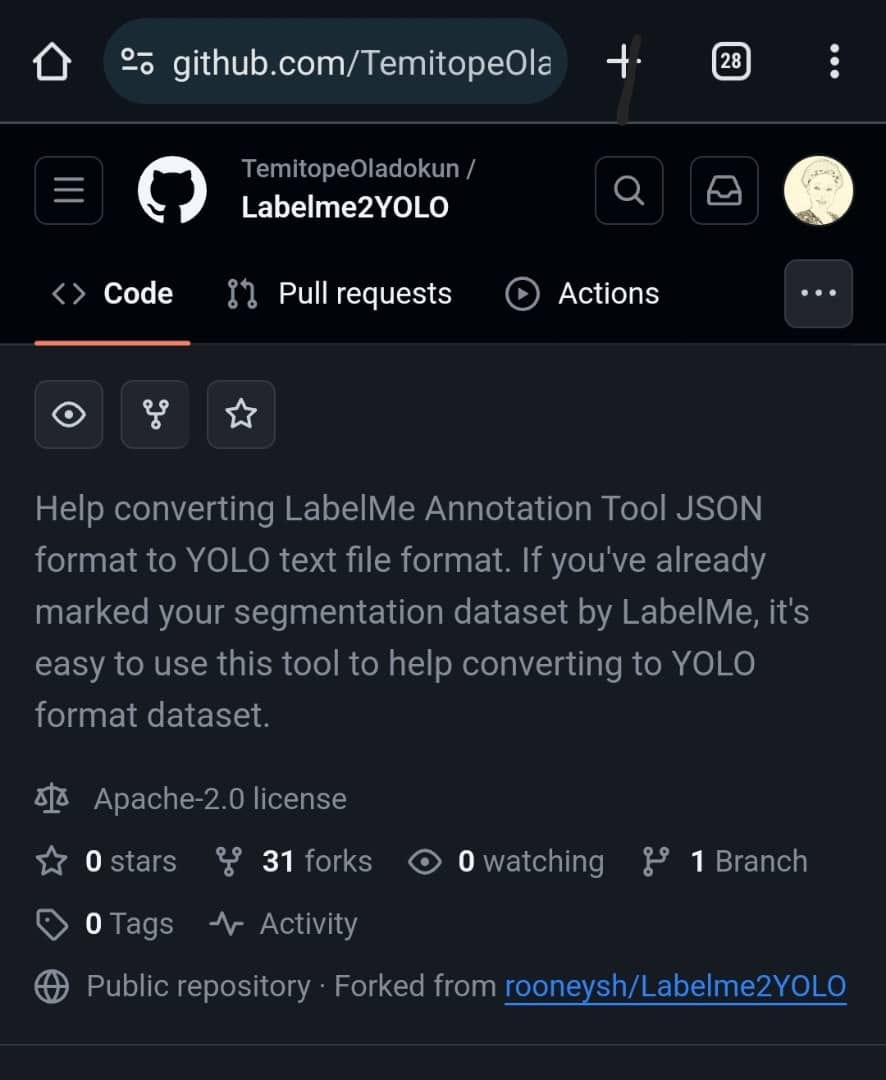Click the fork repository icon
The image size is (886, 1080).
[x=155, y=414]
